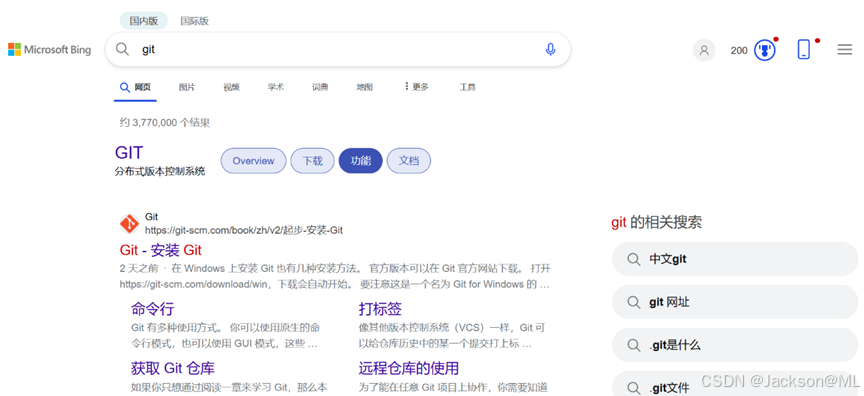Open the 'Git - 安装 Git' result
Viewport: 864px width, 396px height.
coord(161,251)
